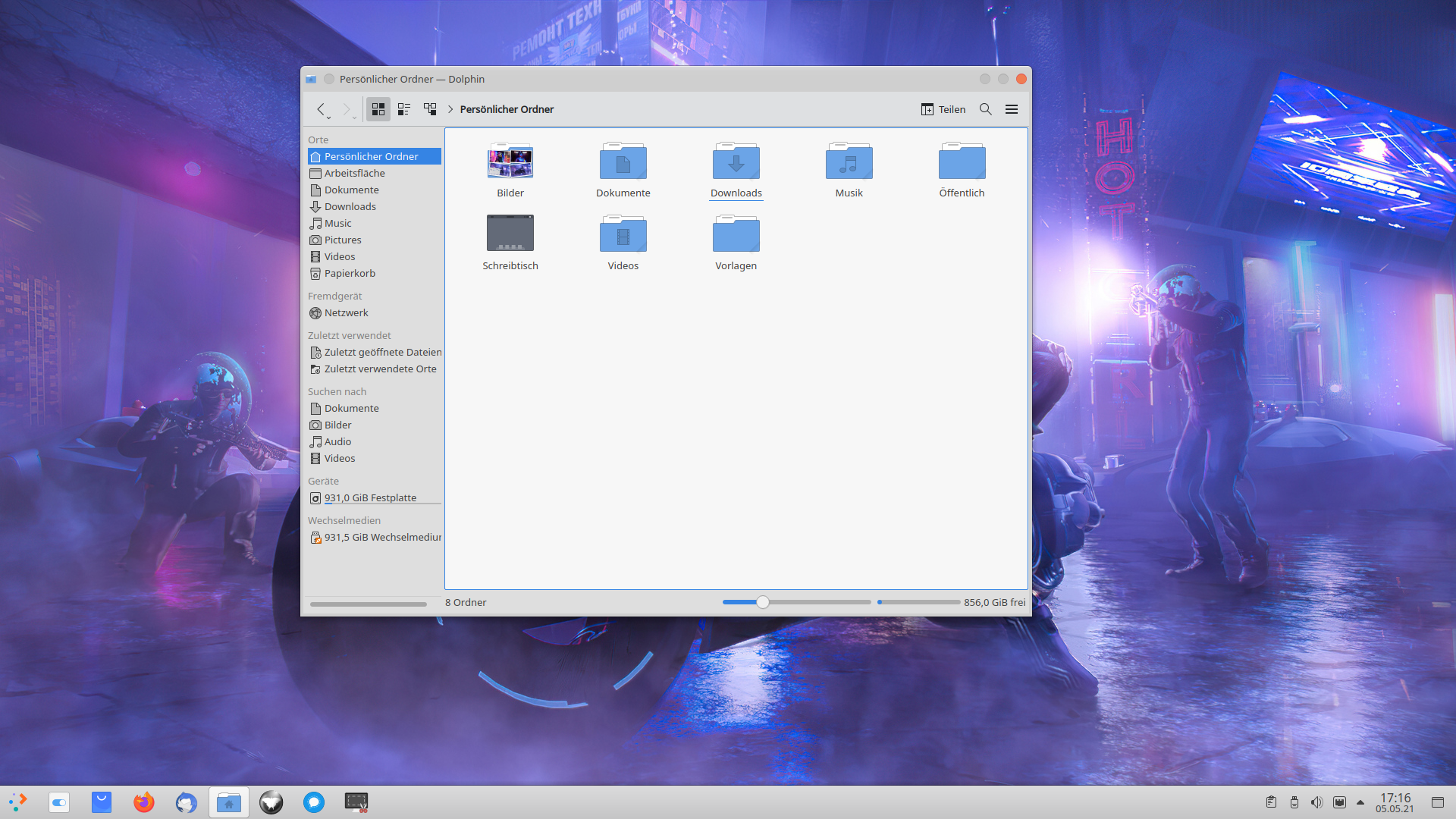Image resolution: width=1456 pixels, height=819 pixels.
Task: Switch to icons view mode
Action: pos(378,109)
